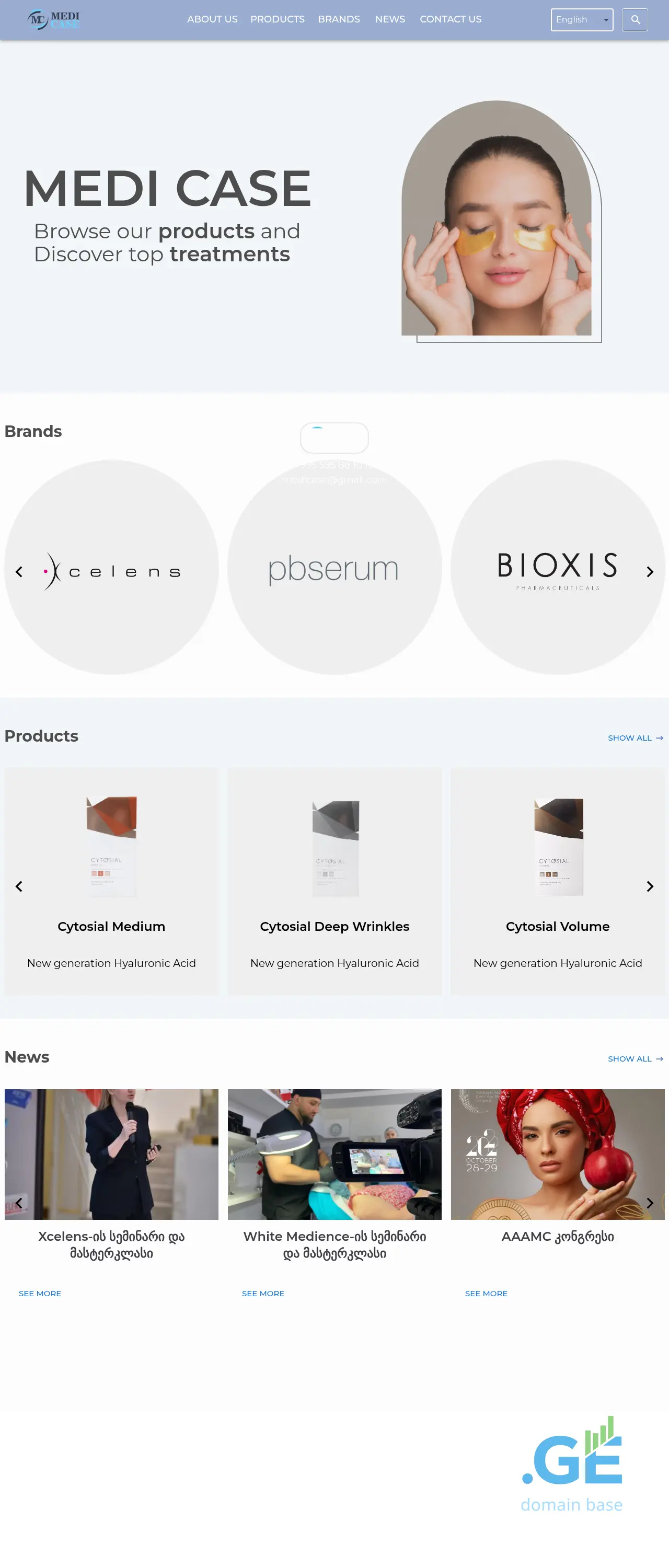This screenshot has width=669, height=1568.
Task: Advance news carousel with right arrow
Action: tap(650, 1203)
